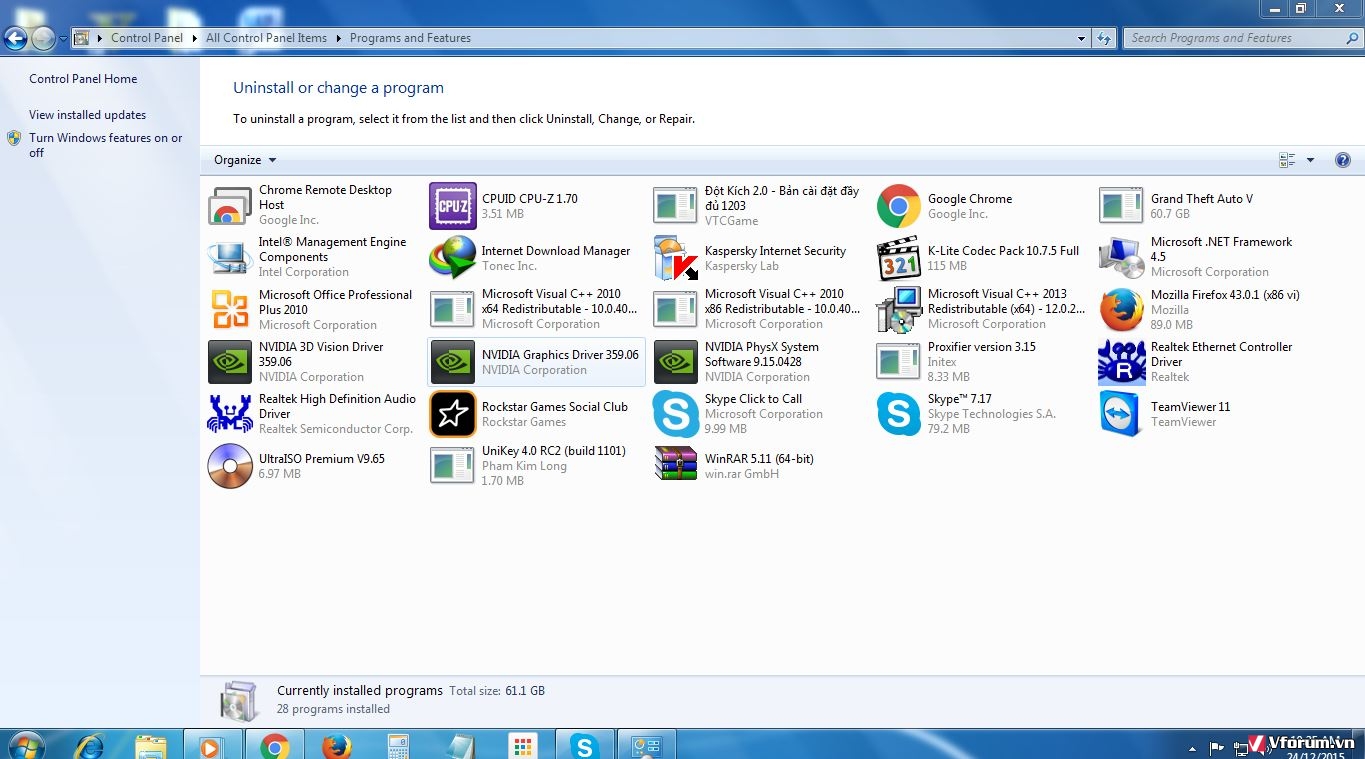Select the Realtek High Definition Audio icon

pos(230,414)
